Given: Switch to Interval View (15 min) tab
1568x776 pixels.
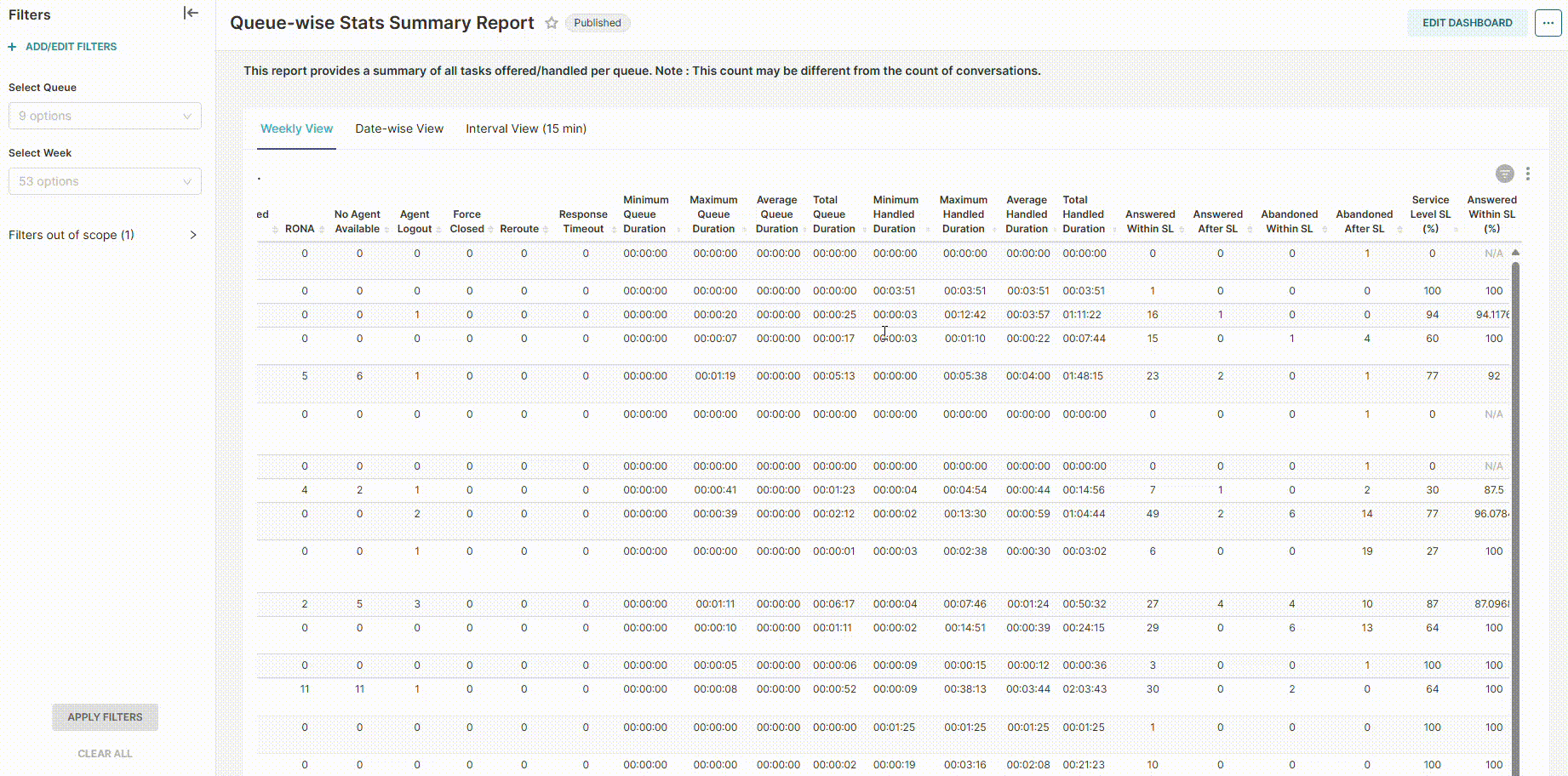Looking at the screenshot, I should pos(525,128).
